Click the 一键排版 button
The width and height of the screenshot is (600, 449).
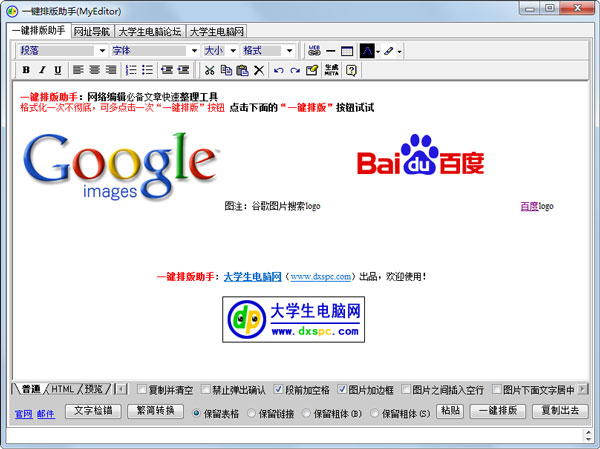[x=498, y=411]
